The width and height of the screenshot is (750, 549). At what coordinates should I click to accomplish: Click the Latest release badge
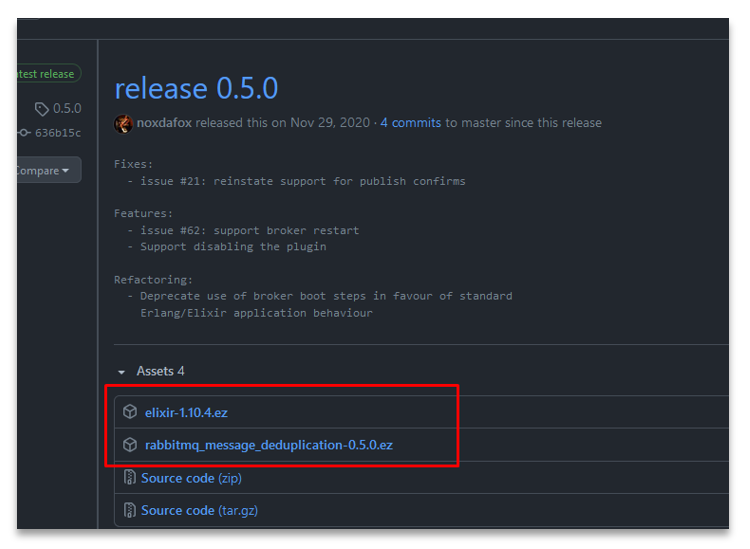pos(49,74)
